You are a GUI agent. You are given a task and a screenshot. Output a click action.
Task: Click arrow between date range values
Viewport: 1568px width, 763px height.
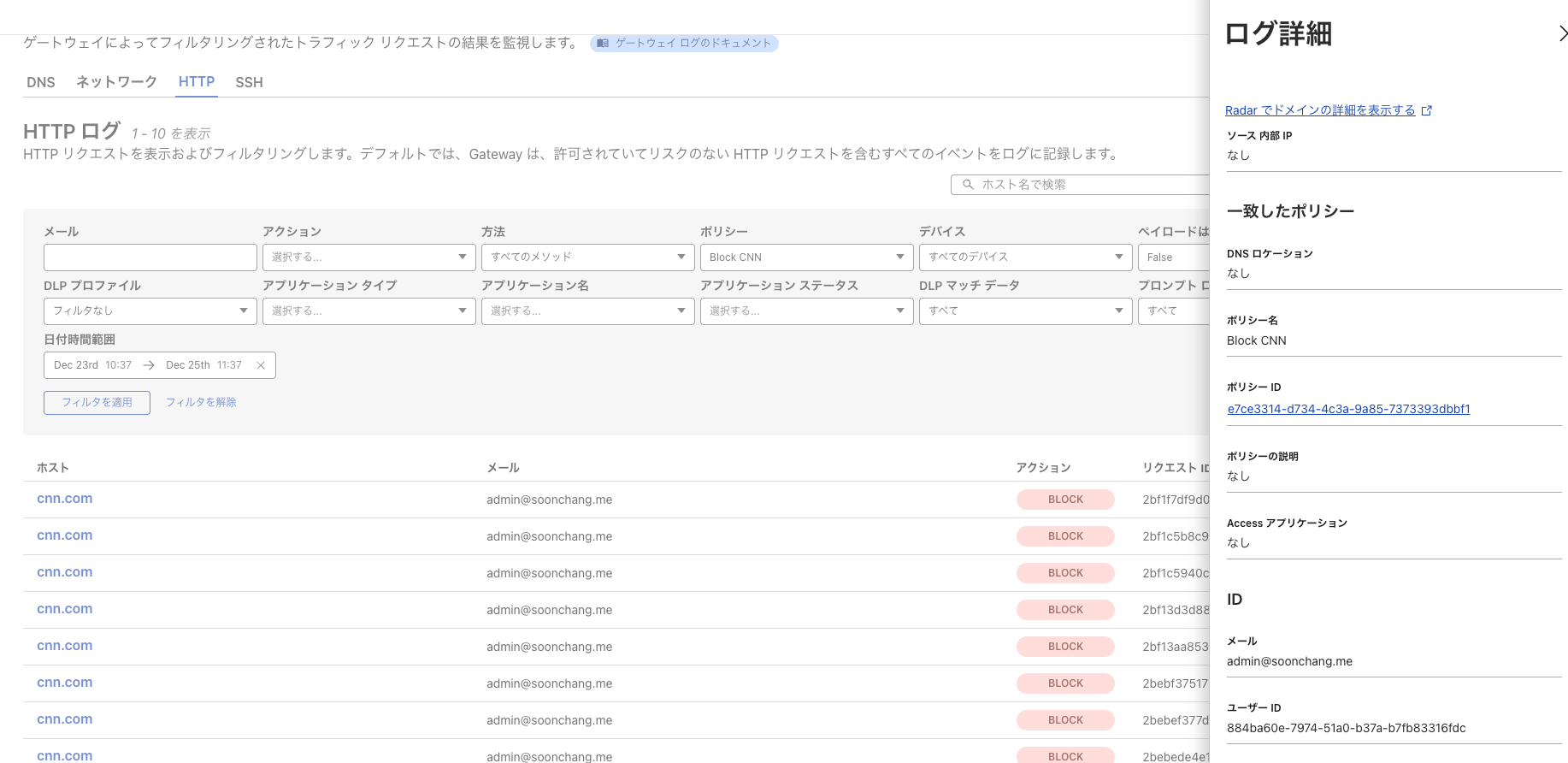149,365
